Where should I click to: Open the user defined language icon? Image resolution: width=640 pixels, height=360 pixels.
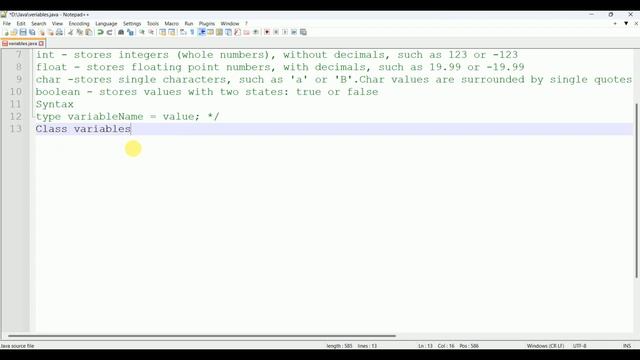210,32
